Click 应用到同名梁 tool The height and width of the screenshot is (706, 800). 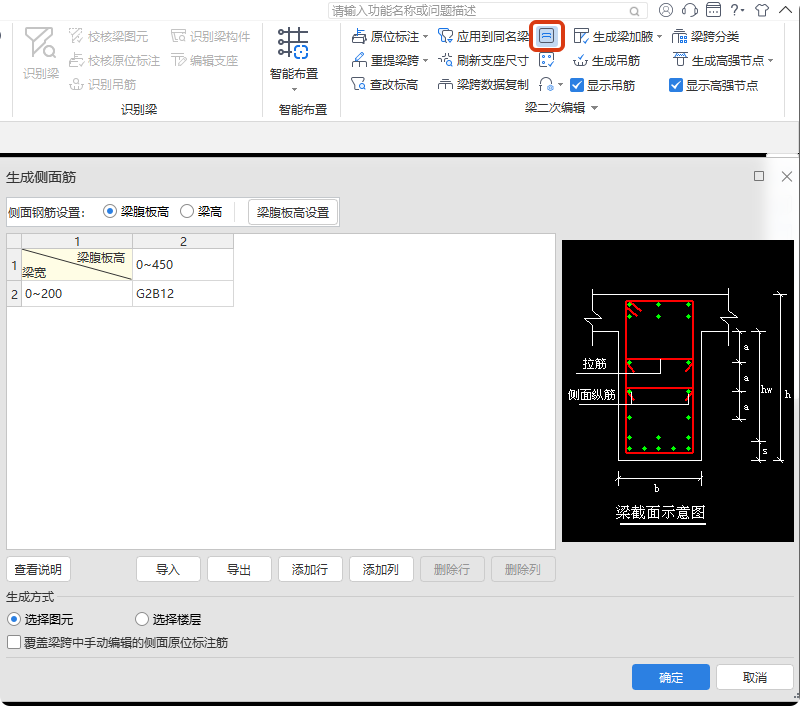(483, 36)
